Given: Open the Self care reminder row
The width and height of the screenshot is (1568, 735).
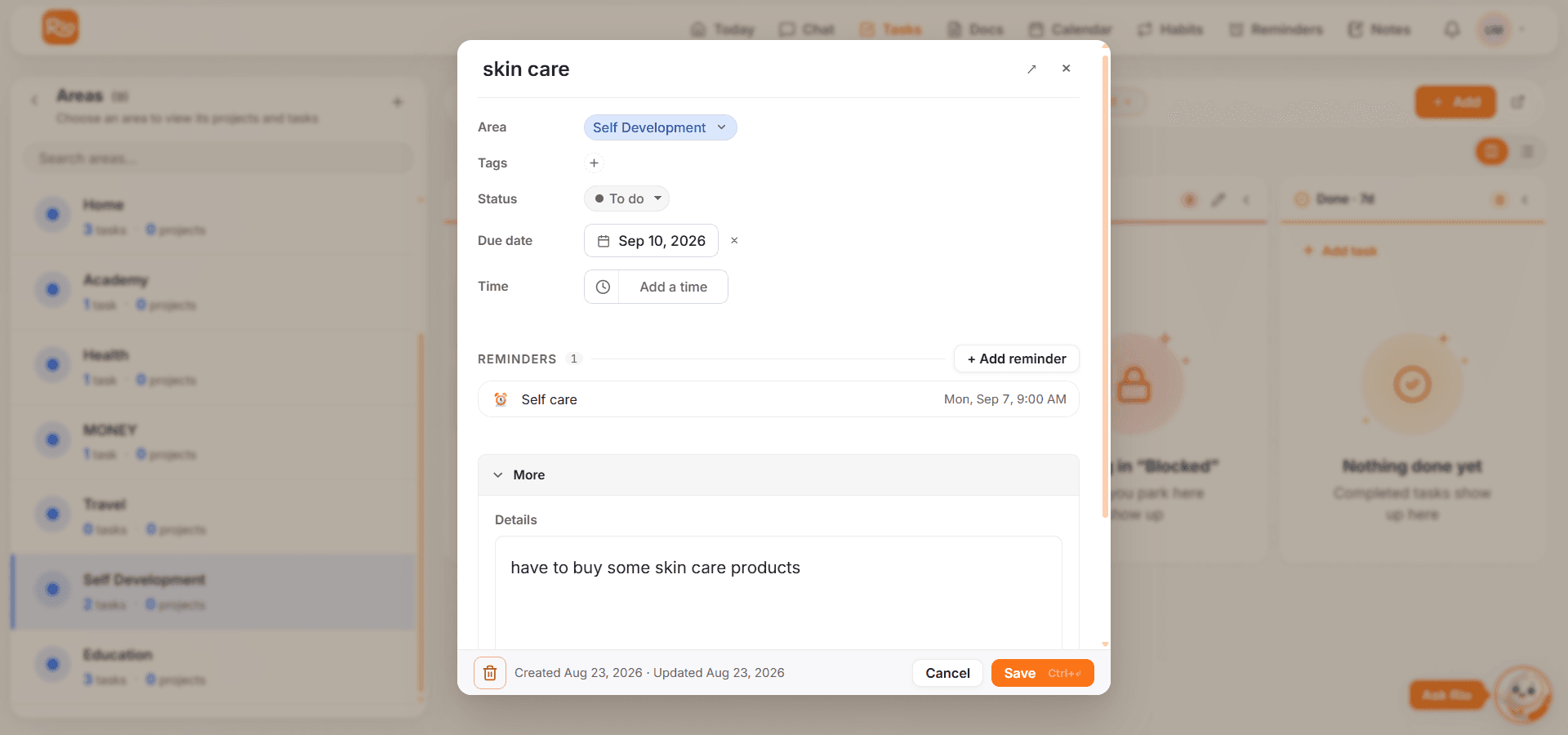Looking at the screenshot, I should [x=778, y=399].
